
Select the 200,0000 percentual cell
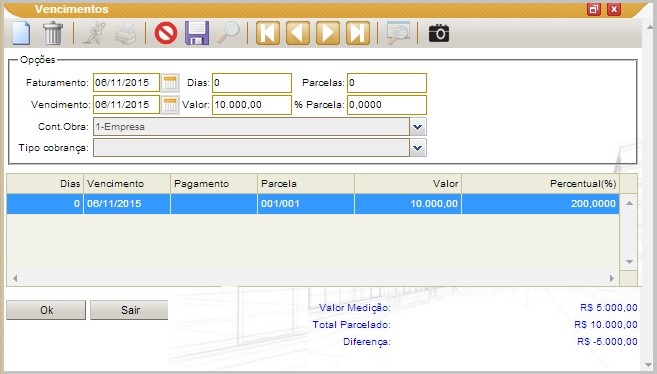(x=541, y=204)
